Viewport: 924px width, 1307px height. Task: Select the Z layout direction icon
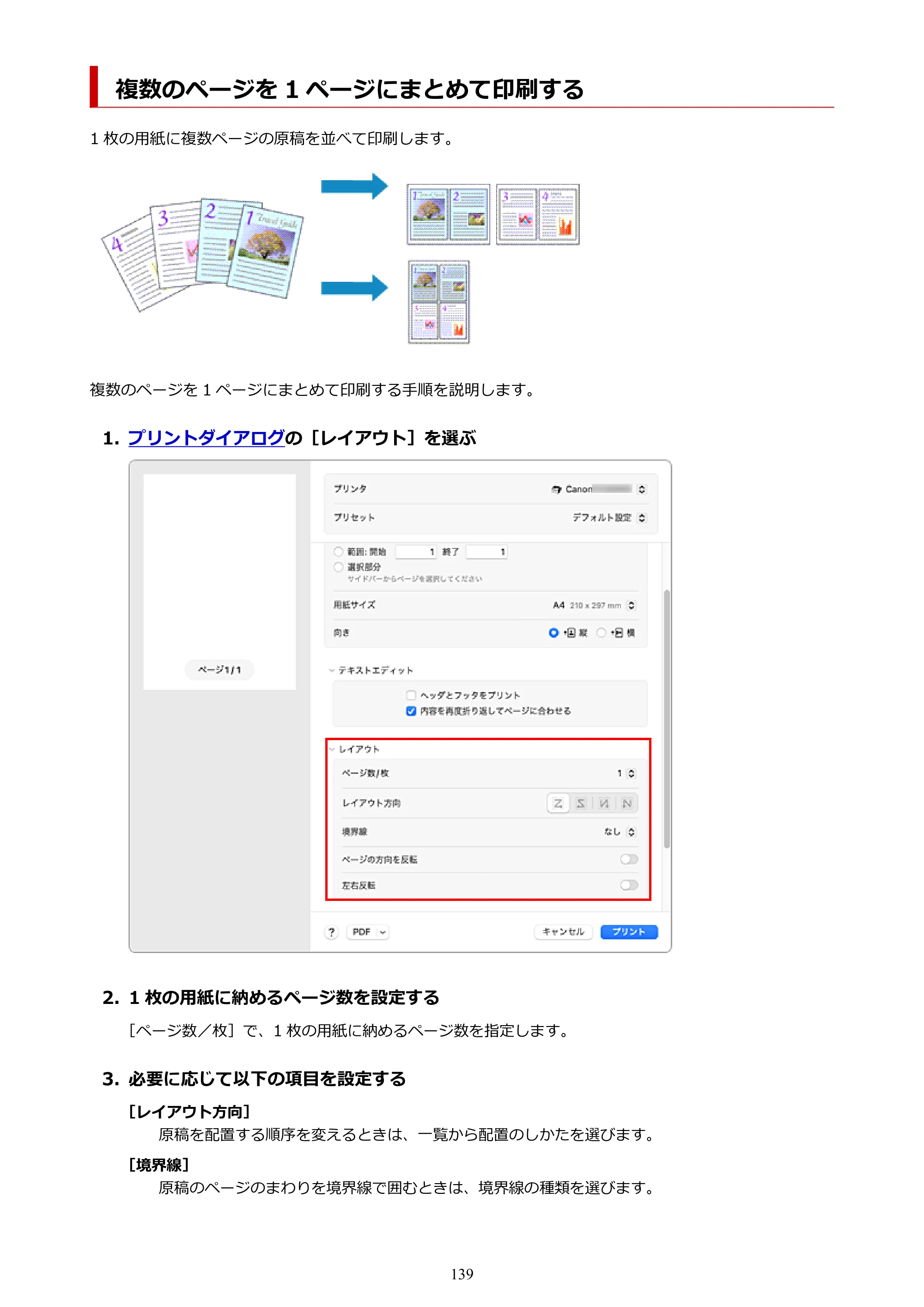557,803
